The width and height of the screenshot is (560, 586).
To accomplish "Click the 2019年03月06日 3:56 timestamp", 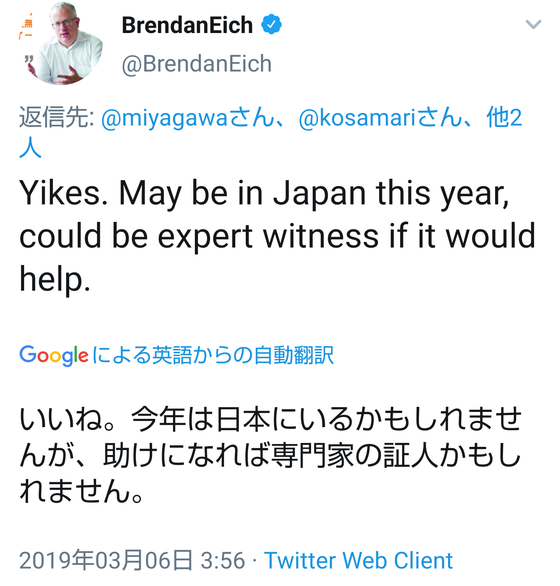I will click(x=132, y=560).
